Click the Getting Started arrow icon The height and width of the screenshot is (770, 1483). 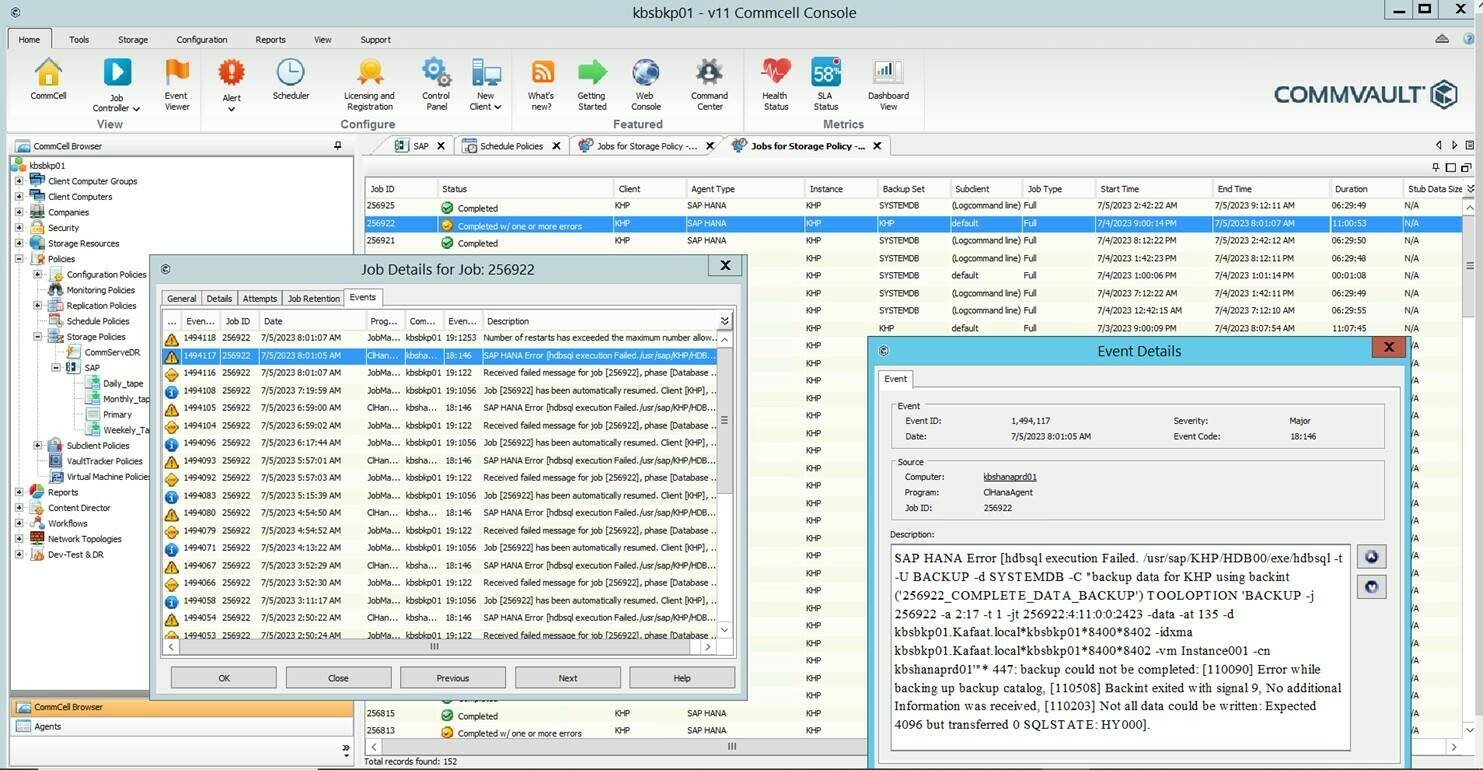(592, 72)
